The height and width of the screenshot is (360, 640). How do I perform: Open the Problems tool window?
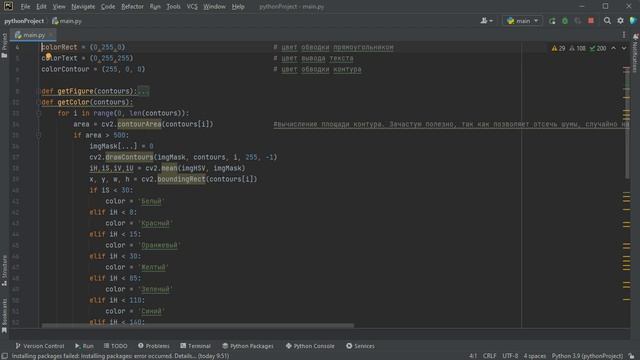pos(153,346)
